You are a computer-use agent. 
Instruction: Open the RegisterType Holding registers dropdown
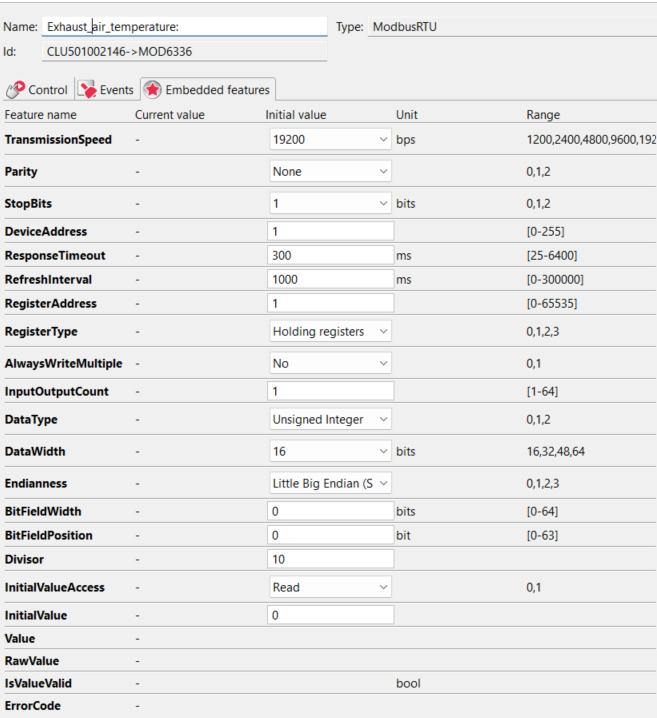click(330, 331)
